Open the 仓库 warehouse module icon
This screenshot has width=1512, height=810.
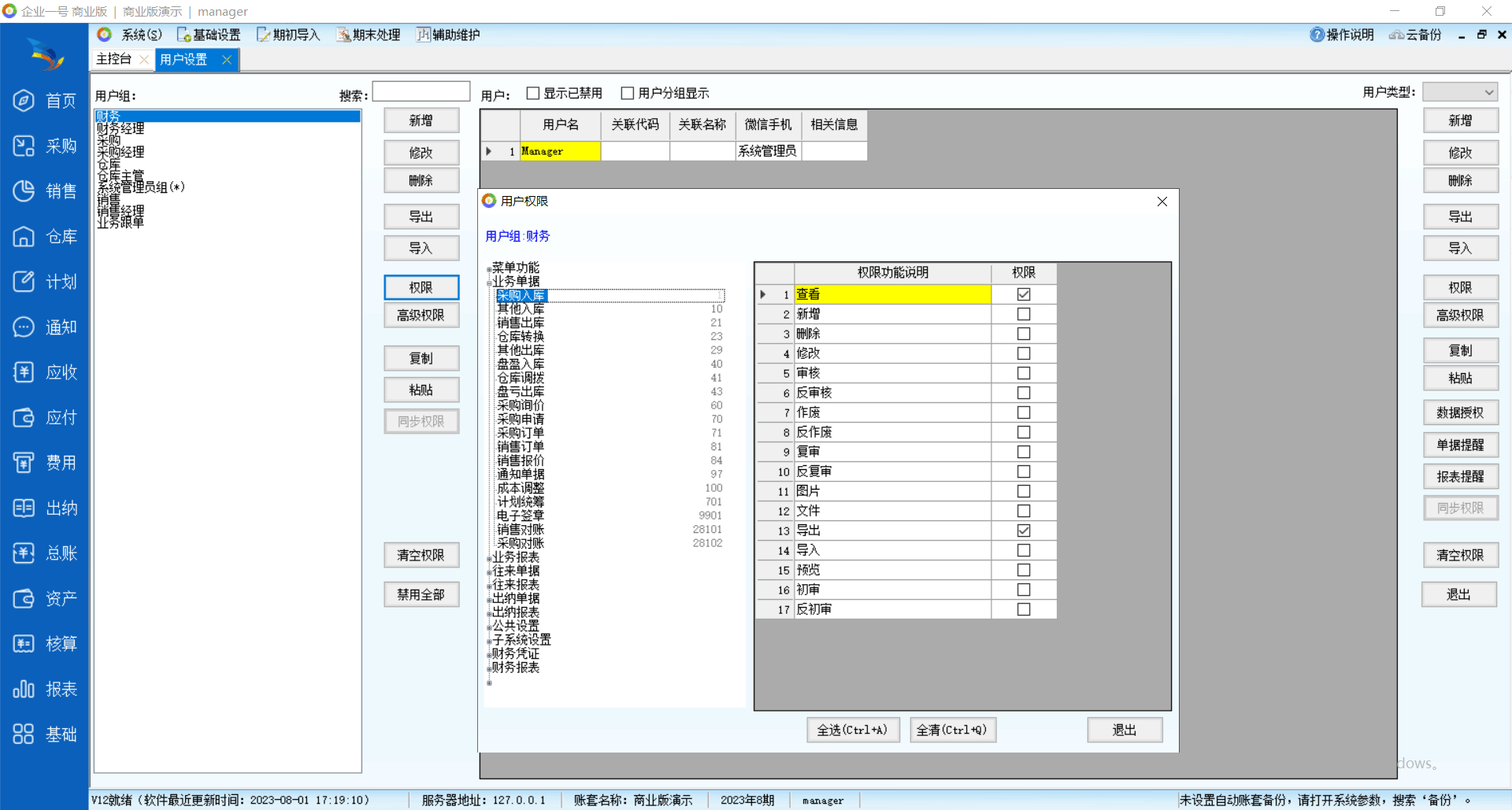(x=24, y=237)
